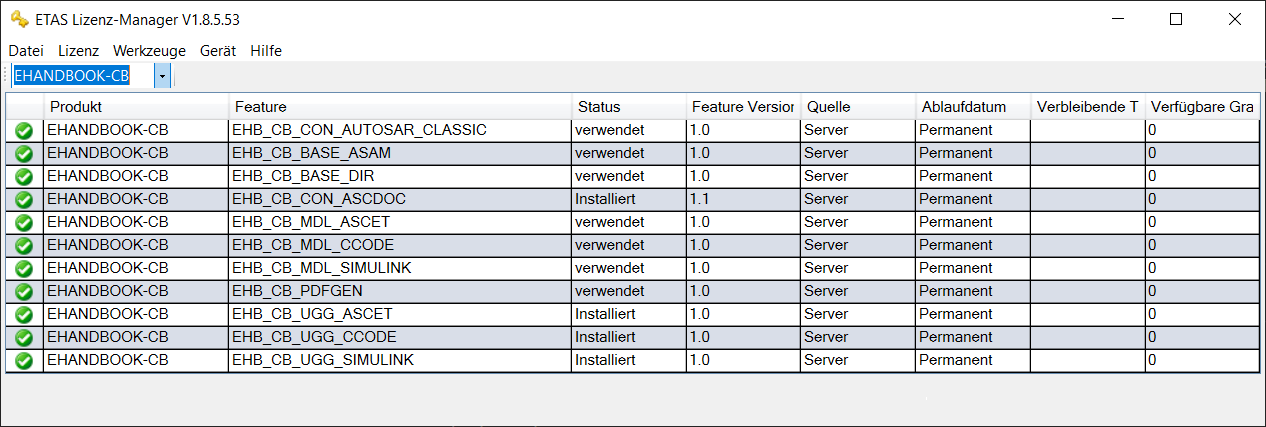Click green status icon for EHB_CB_CON_ASCDOC row

[24, 199]
